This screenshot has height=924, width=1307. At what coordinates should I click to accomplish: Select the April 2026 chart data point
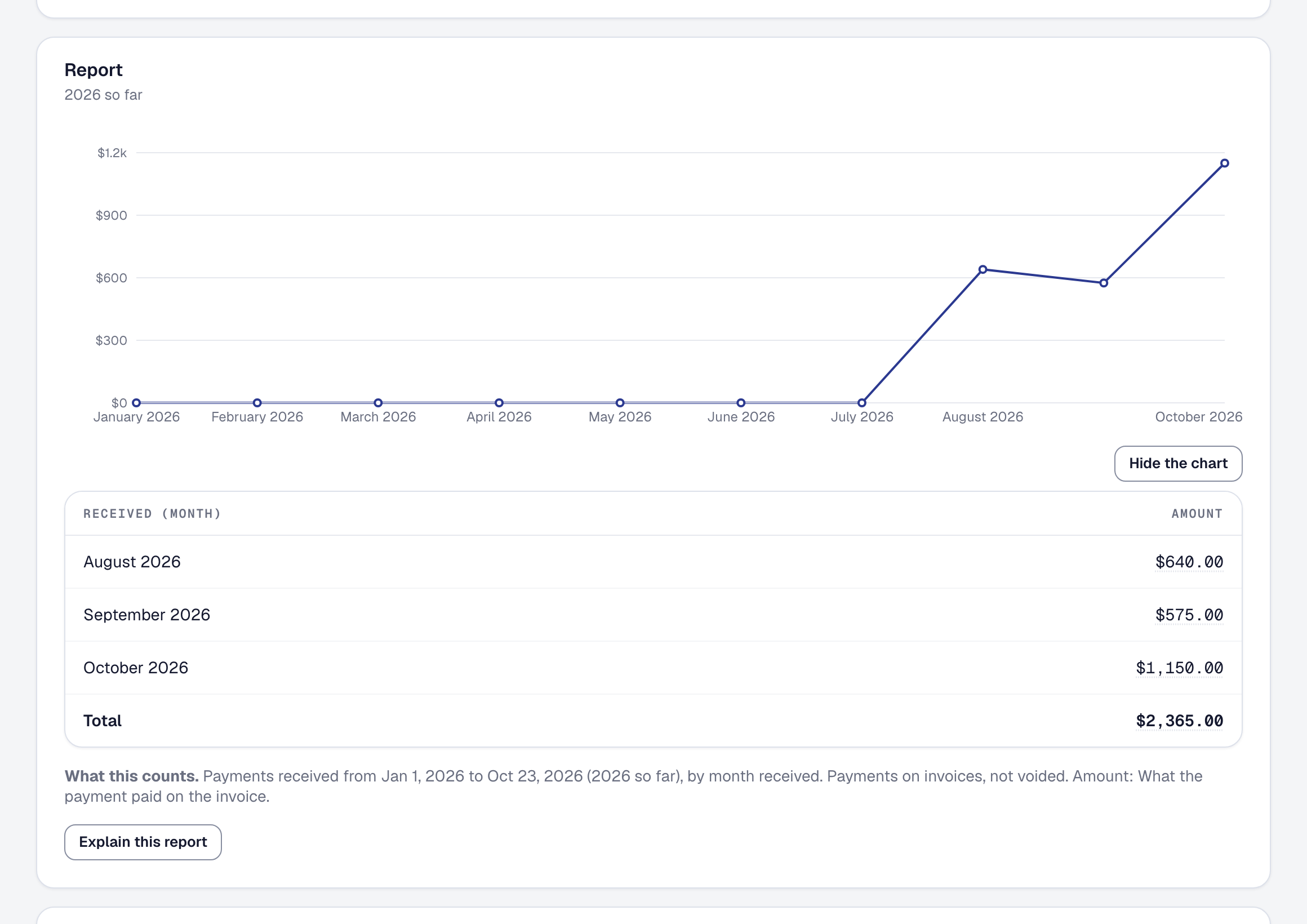click(499, 403)
